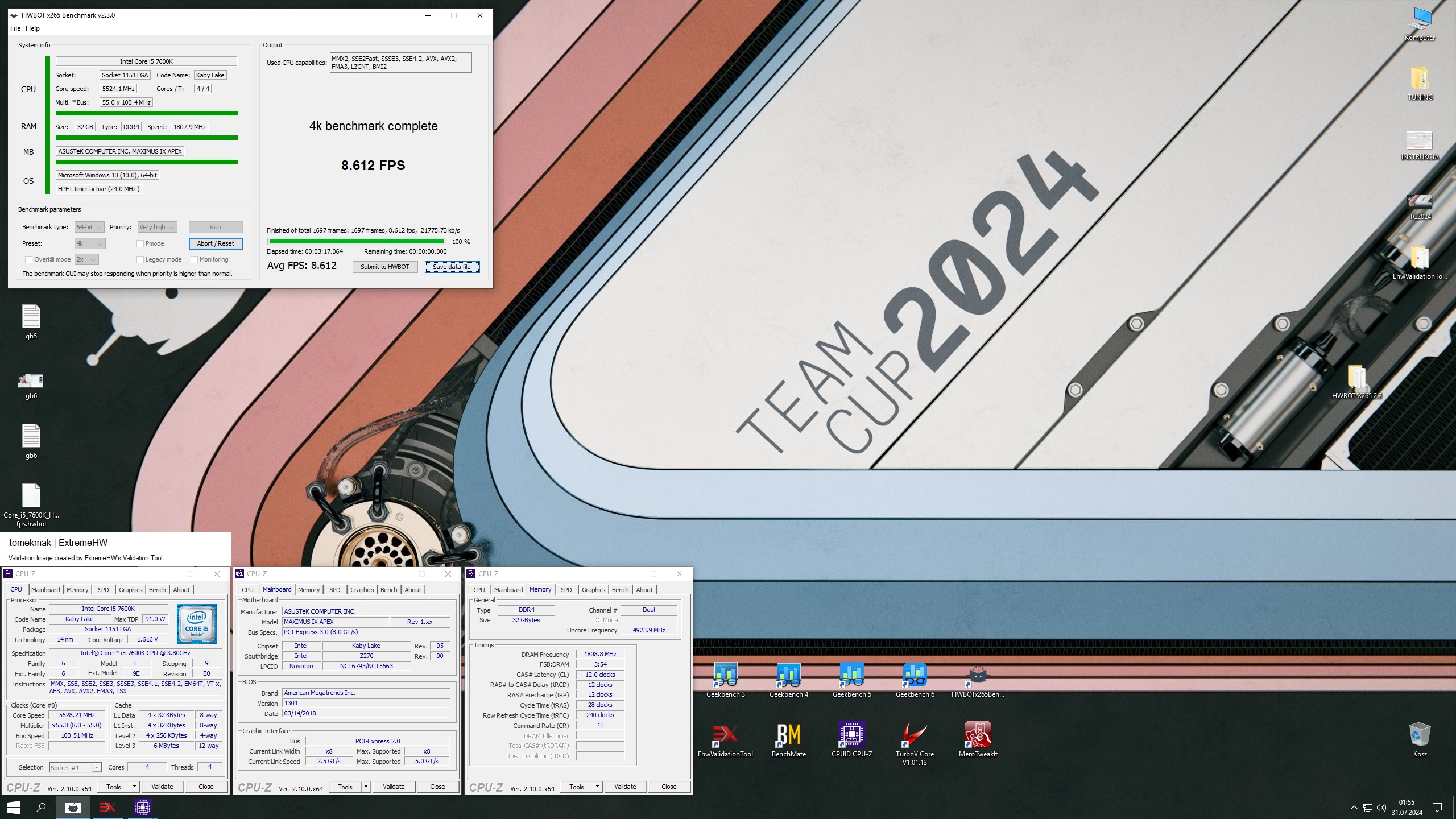Open the TC2024 desktop icon

1420,206
